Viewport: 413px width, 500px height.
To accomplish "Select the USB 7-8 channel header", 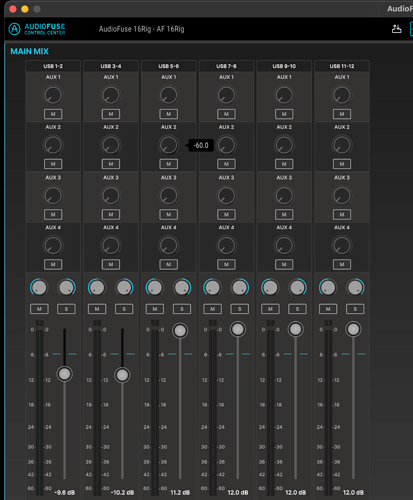I will [x=226, y=66].
